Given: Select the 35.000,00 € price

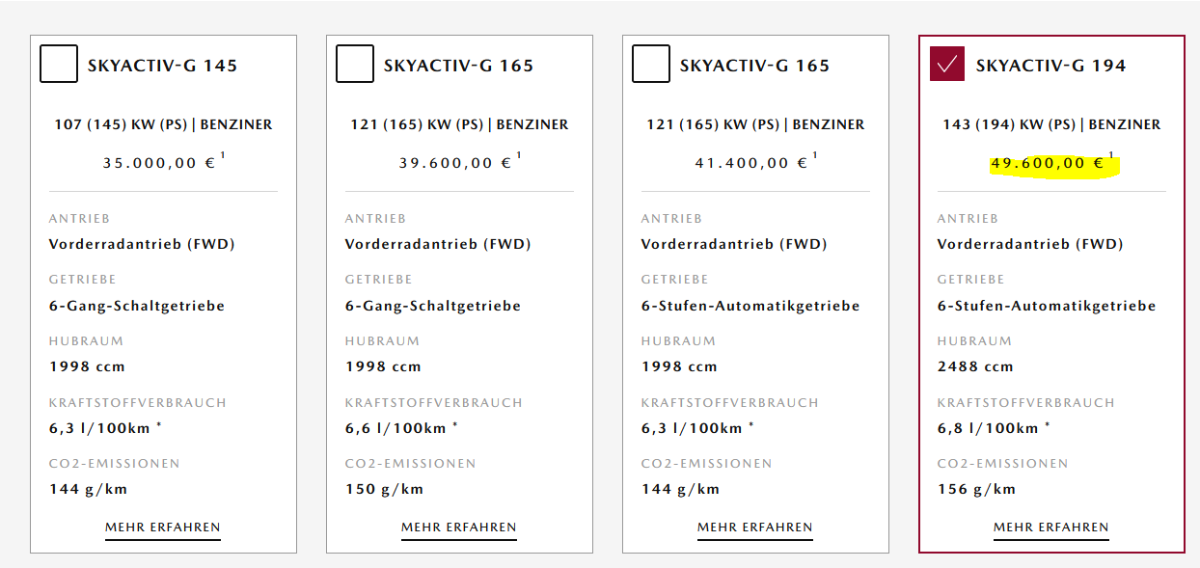Looking at the screenshot, I should click(x=160, y=163).
